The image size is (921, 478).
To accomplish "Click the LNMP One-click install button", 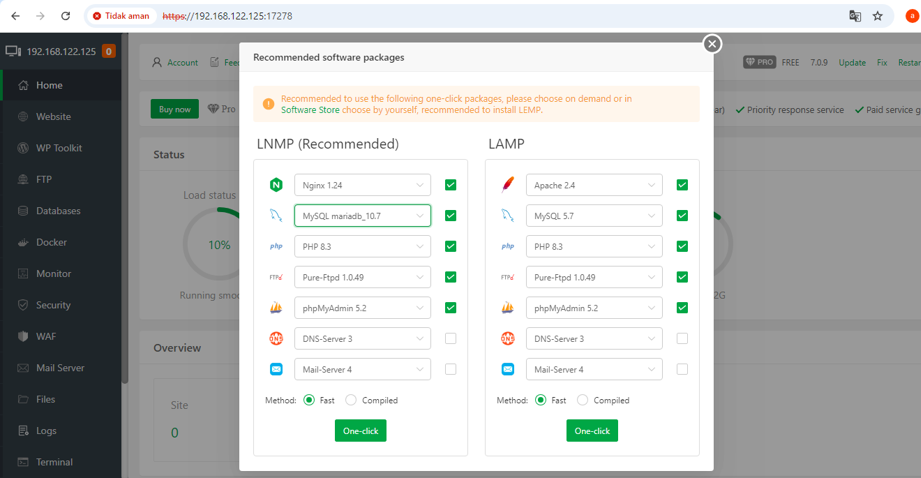I will 361,430.
